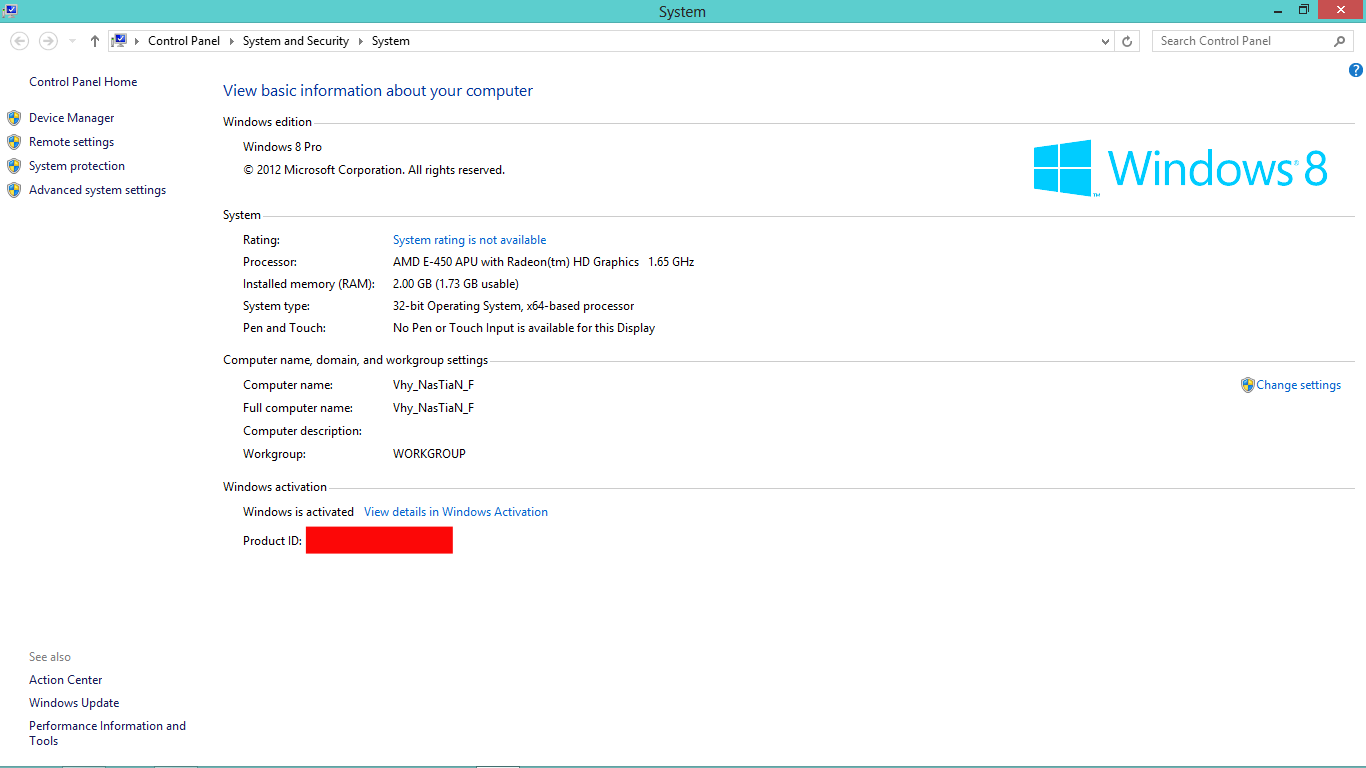Click the shield icon beside System protection
Image resolution: width=1366 pixels, height=768 pixels.
tap(14, 166)
